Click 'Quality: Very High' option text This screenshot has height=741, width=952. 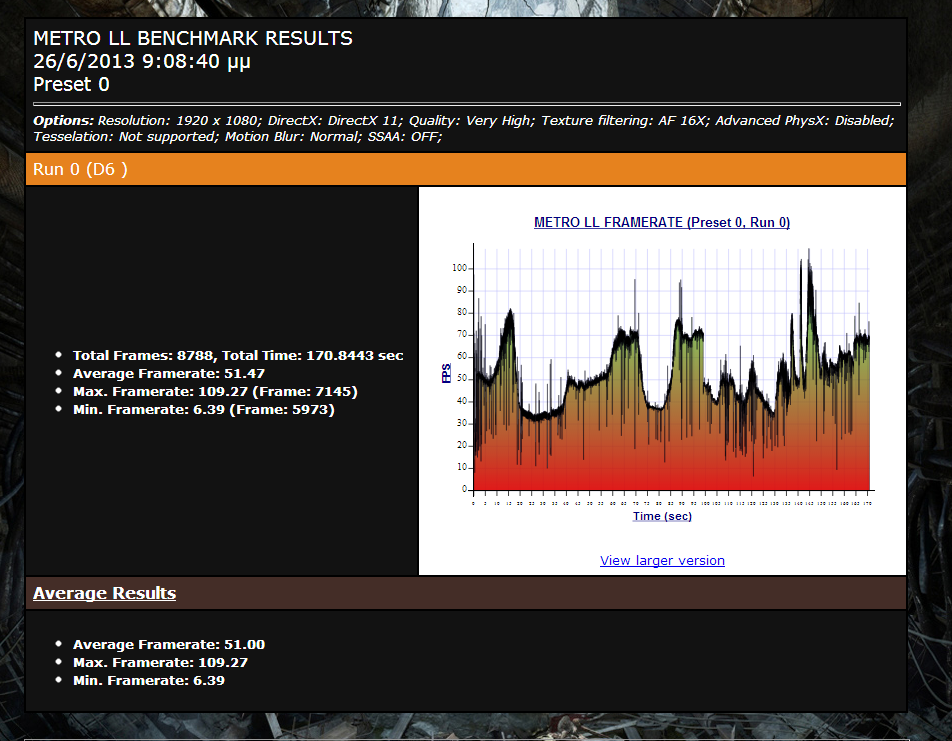click(471, 121)
